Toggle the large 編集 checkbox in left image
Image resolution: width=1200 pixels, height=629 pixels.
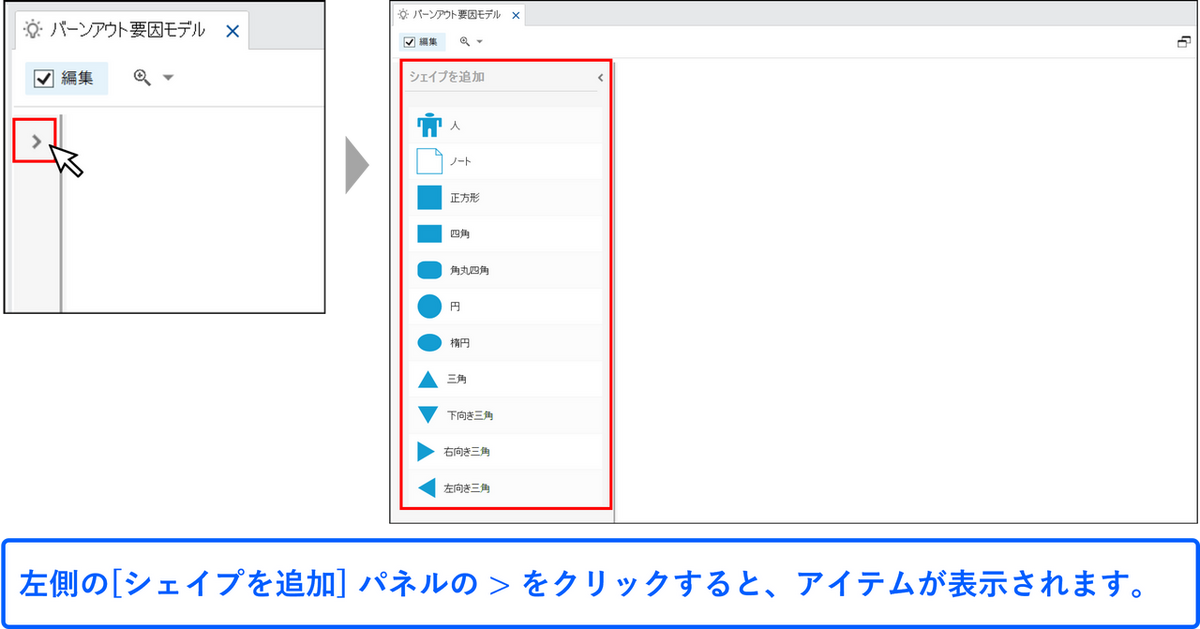click(x=44, y=79)
